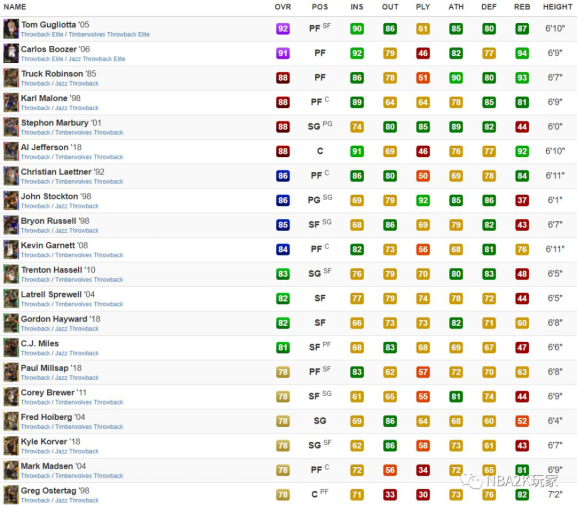Open the Paul Millsap '18 name link

51,368
